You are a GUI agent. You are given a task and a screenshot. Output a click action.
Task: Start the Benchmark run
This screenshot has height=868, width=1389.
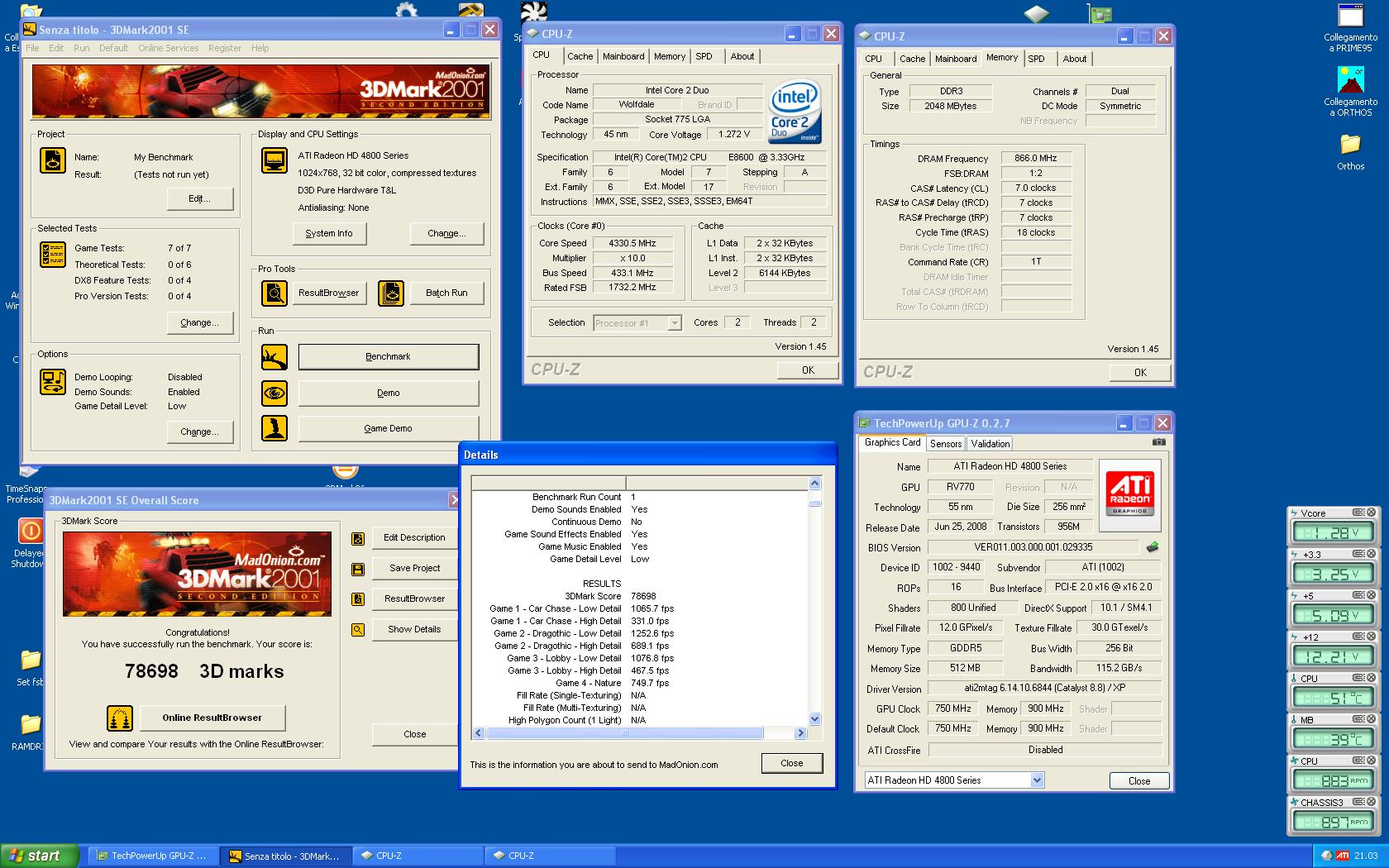(388, 356)
